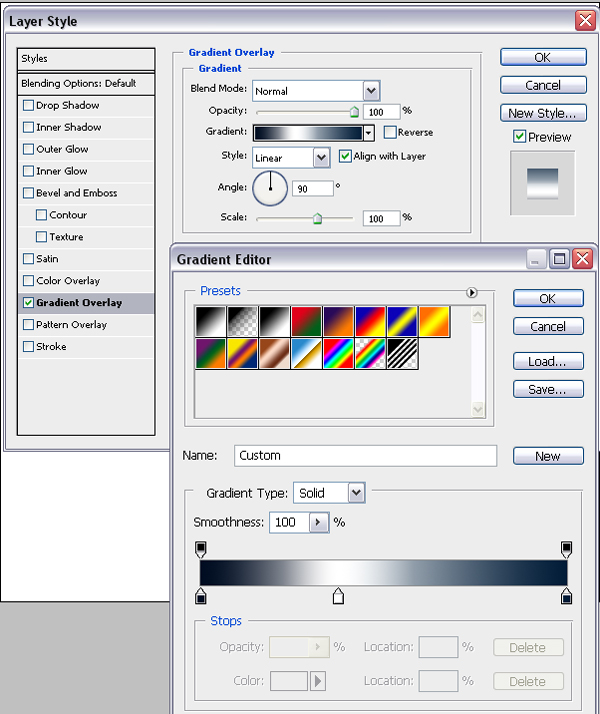This screenshot has width=600, height=714.
Task: Click the Scale percentage field
Action: point(381,219)
